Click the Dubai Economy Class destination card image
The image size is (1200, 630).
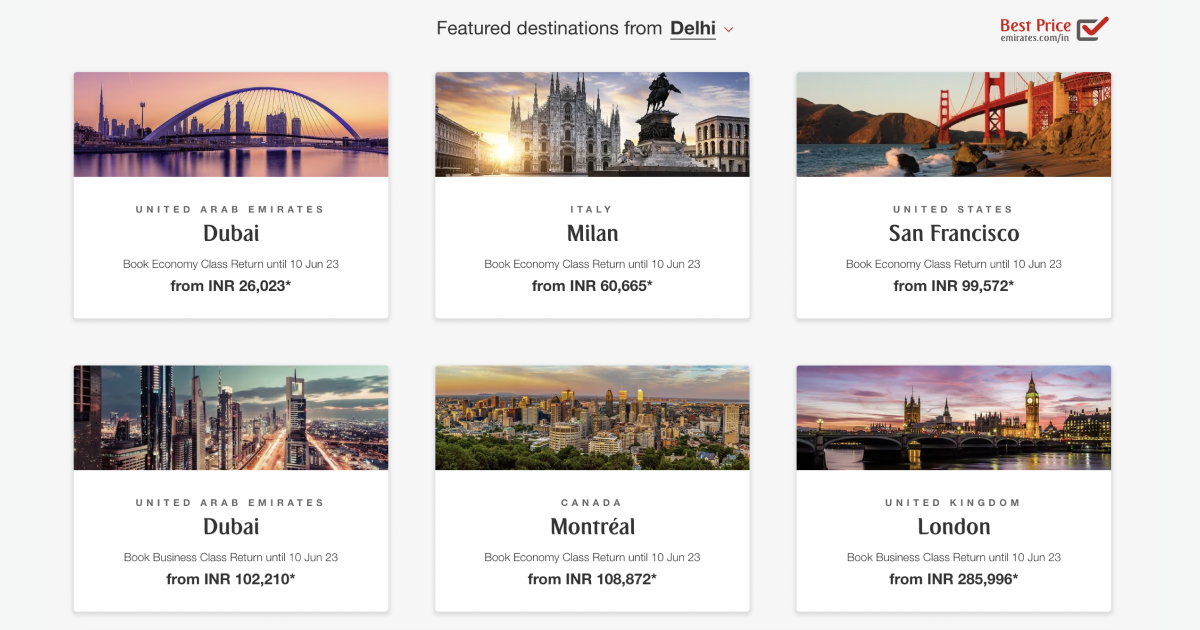pos(230,124)
